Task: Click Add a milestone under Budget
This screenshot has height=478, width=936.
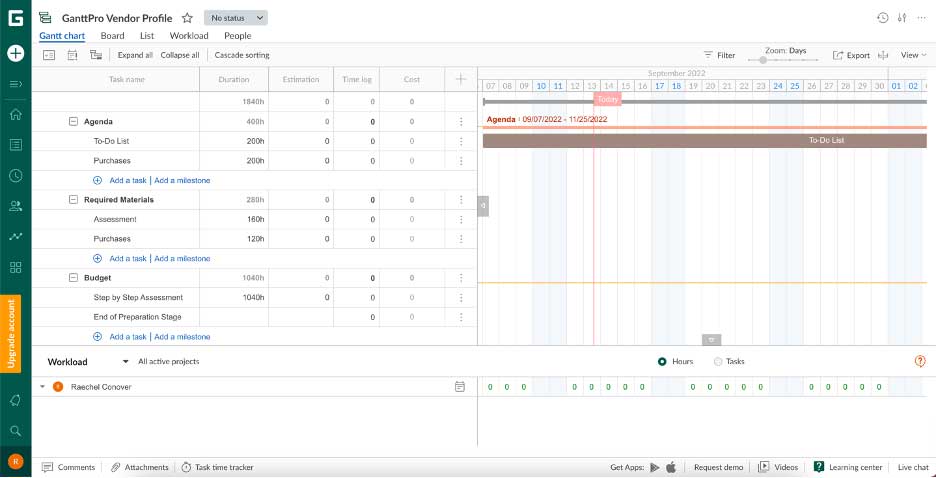Action: (182, 337)
